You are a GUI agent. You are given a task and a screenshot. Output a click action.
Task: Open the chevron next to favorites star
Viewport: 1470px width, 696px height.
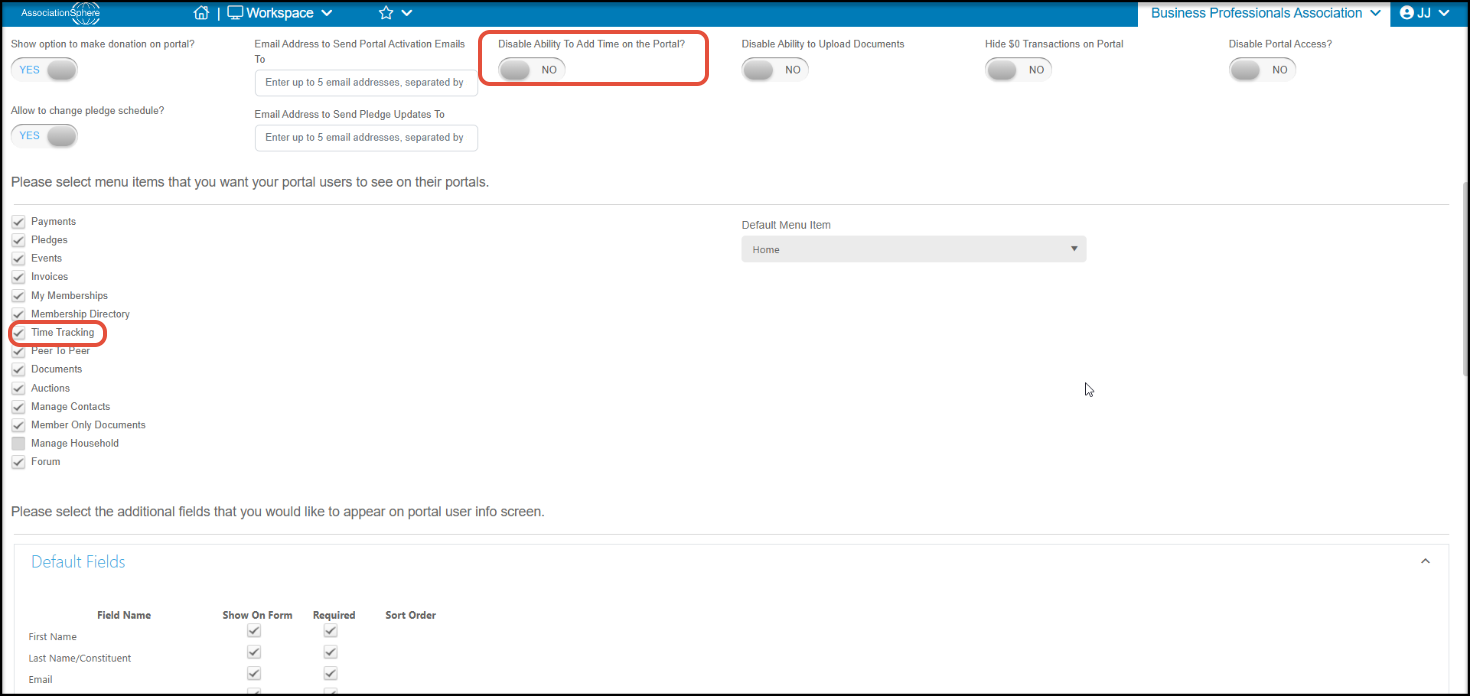[x=407, y=13]
